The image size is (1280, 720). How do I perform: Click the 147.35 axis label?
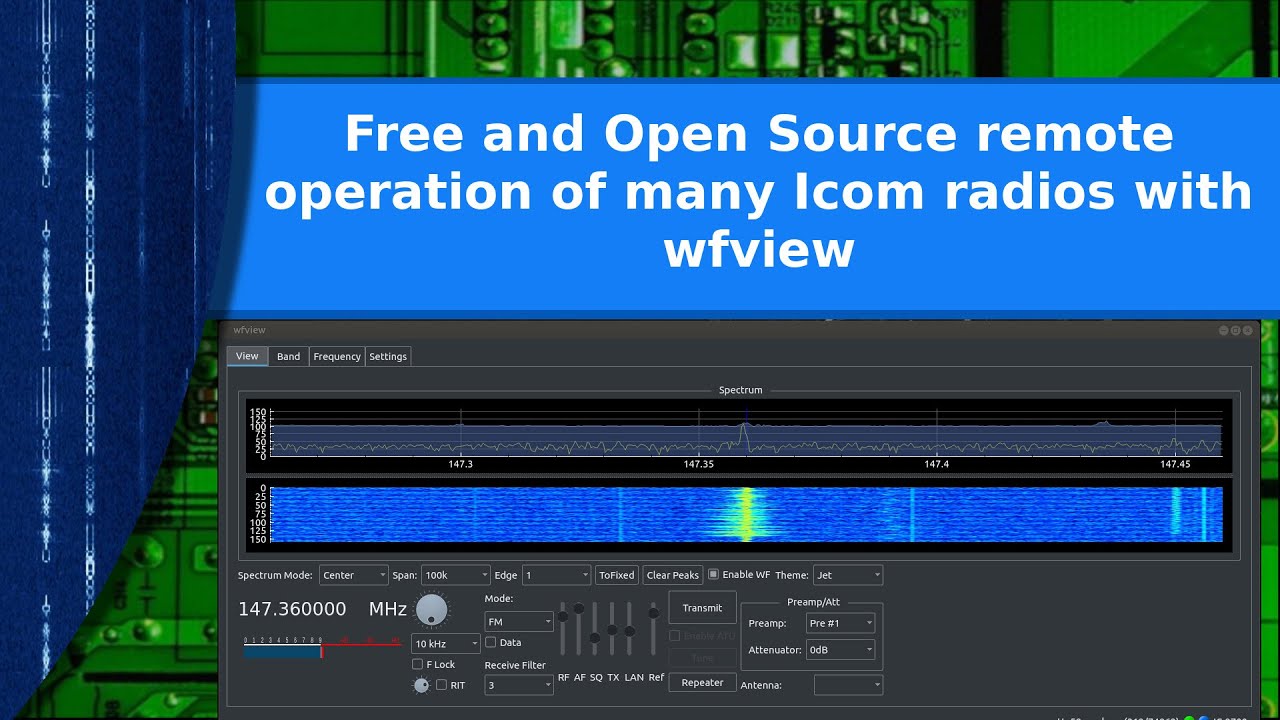(698, 464)
